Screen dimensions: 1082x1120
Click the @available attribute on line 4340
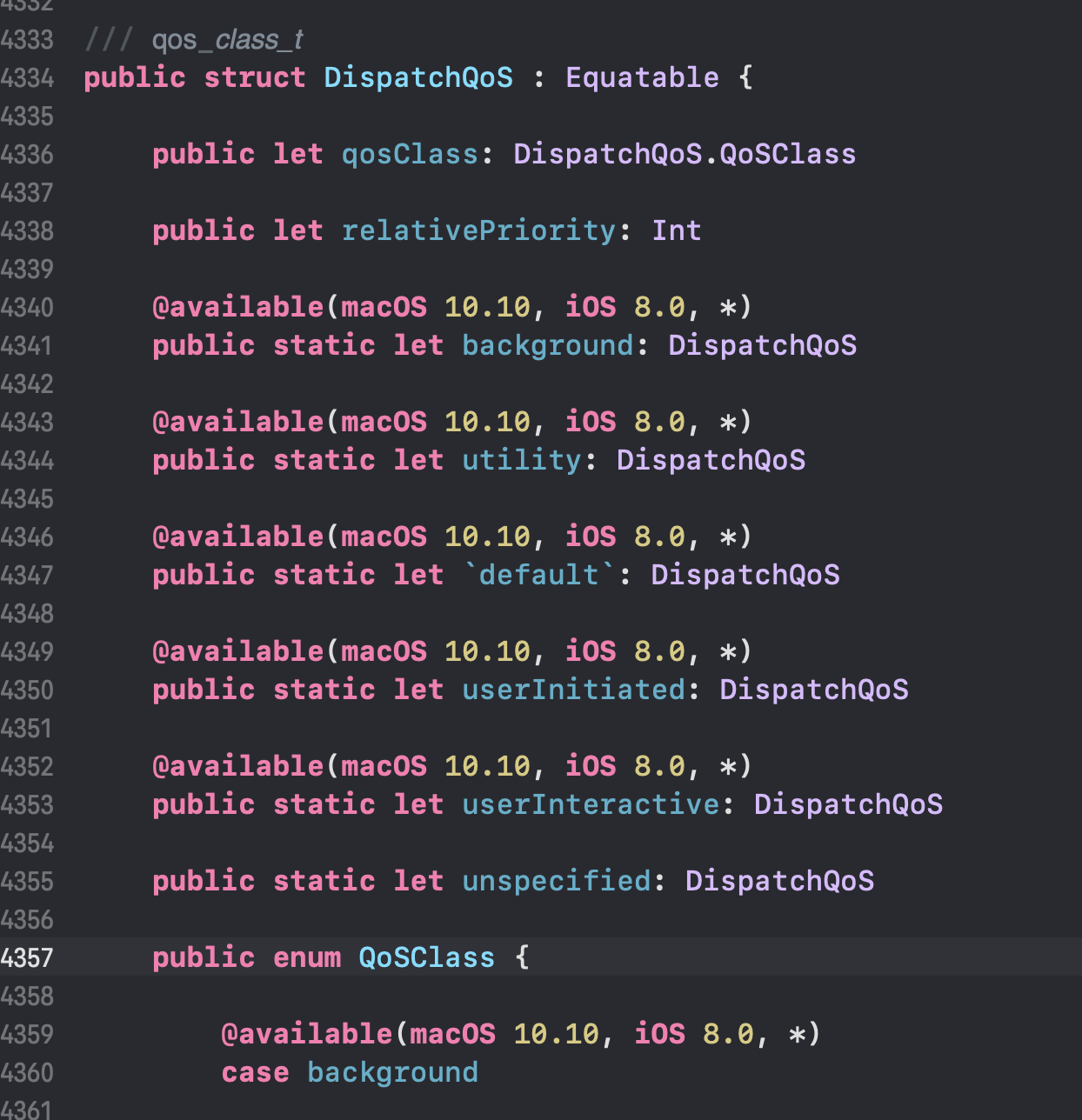tap(237, 307)
